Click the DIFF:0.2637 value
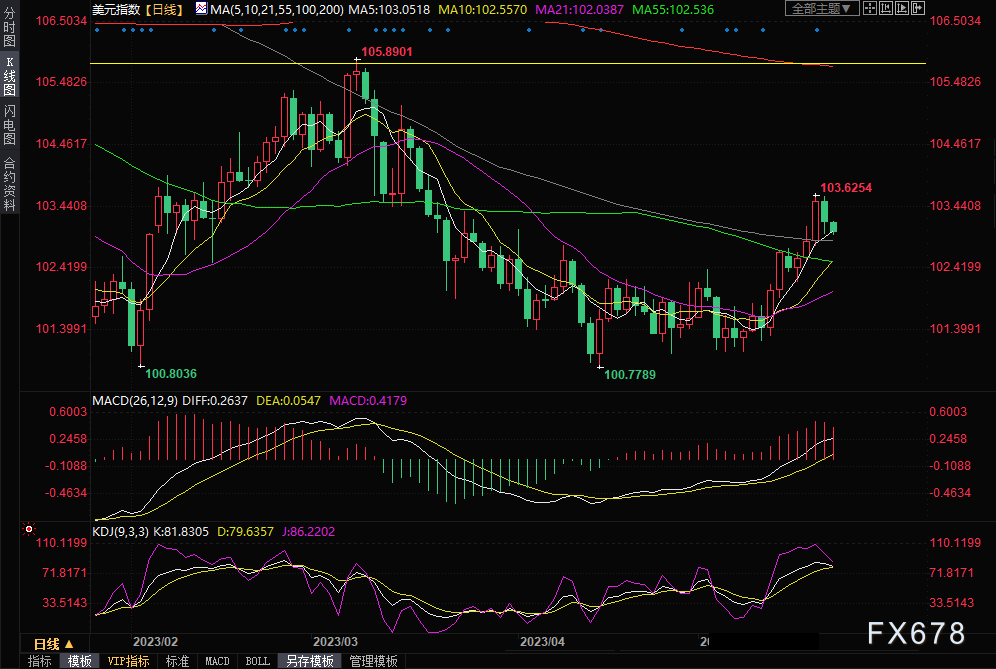Image resolution: width=996 pixels, height=669 pixels. click(x=215, y=401)
